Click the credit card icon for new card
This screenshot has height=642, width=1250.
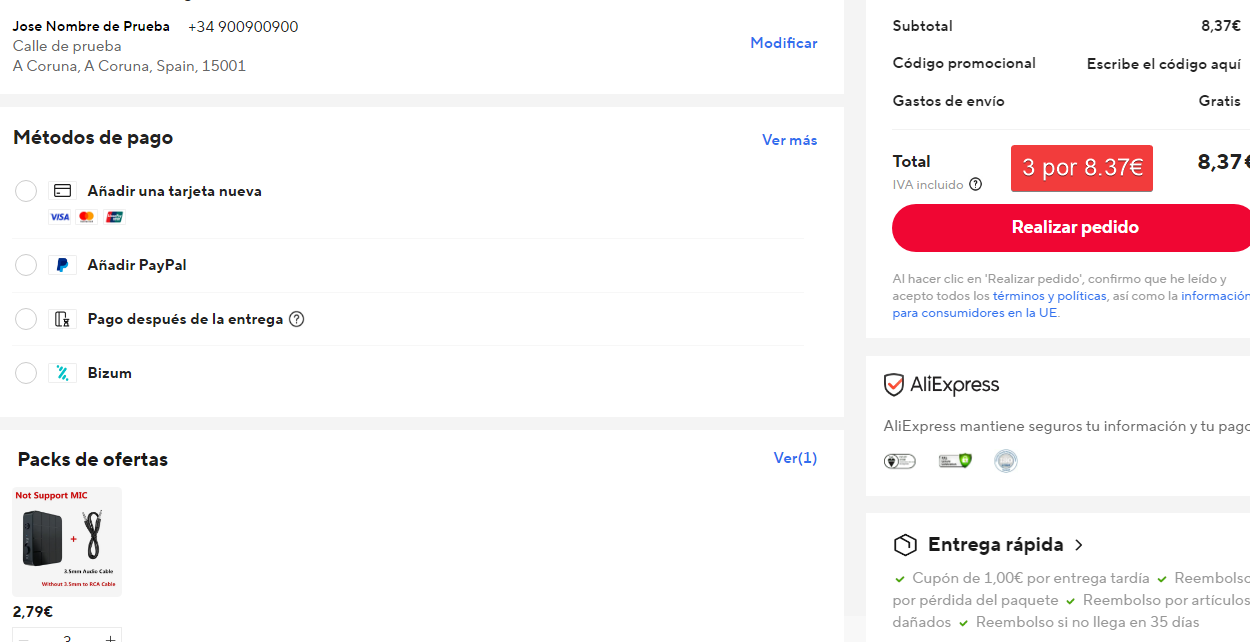pos(62,191)
